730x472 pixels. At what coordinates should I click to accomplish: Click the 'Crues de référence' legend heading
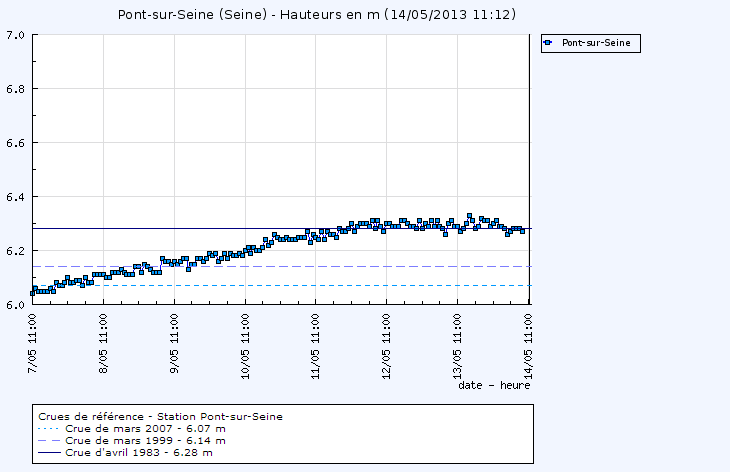point(160,416)
